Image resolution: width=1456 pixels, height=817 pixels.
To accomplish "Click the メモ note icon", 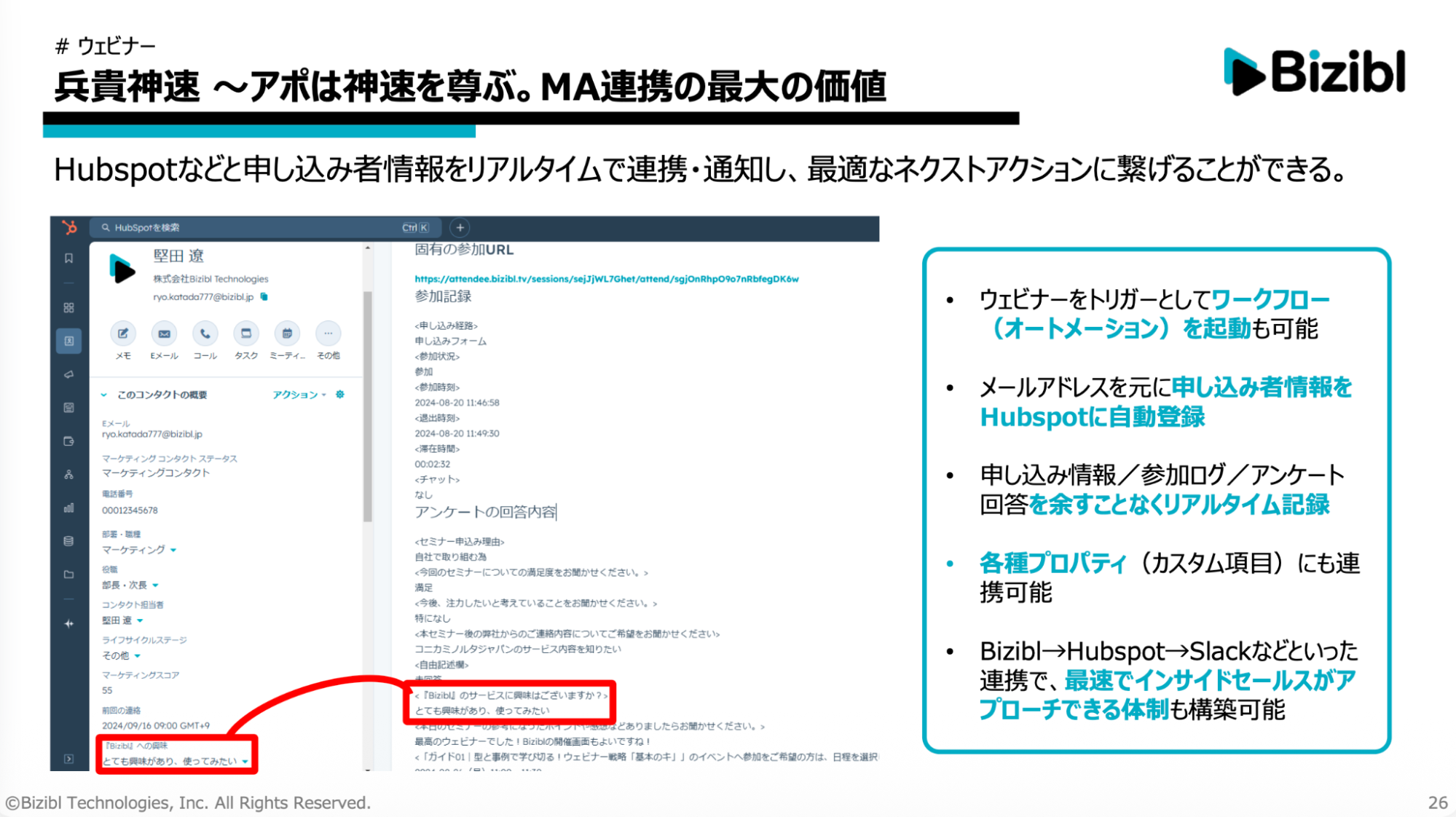I will 123,333.
